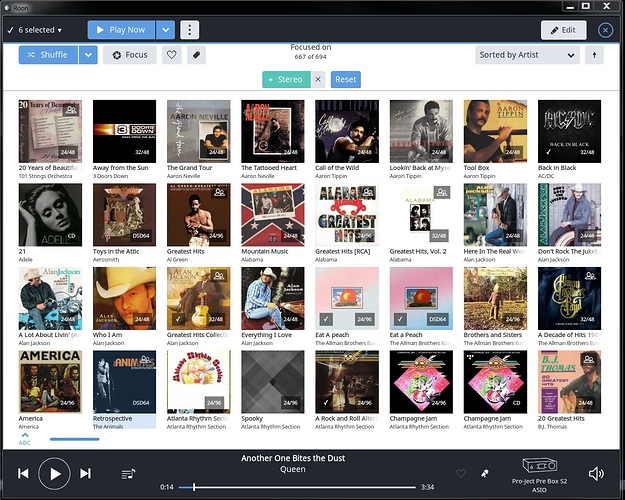
Task: Uncheck the Back in Black album checkmark
Action: click(548, 152)
